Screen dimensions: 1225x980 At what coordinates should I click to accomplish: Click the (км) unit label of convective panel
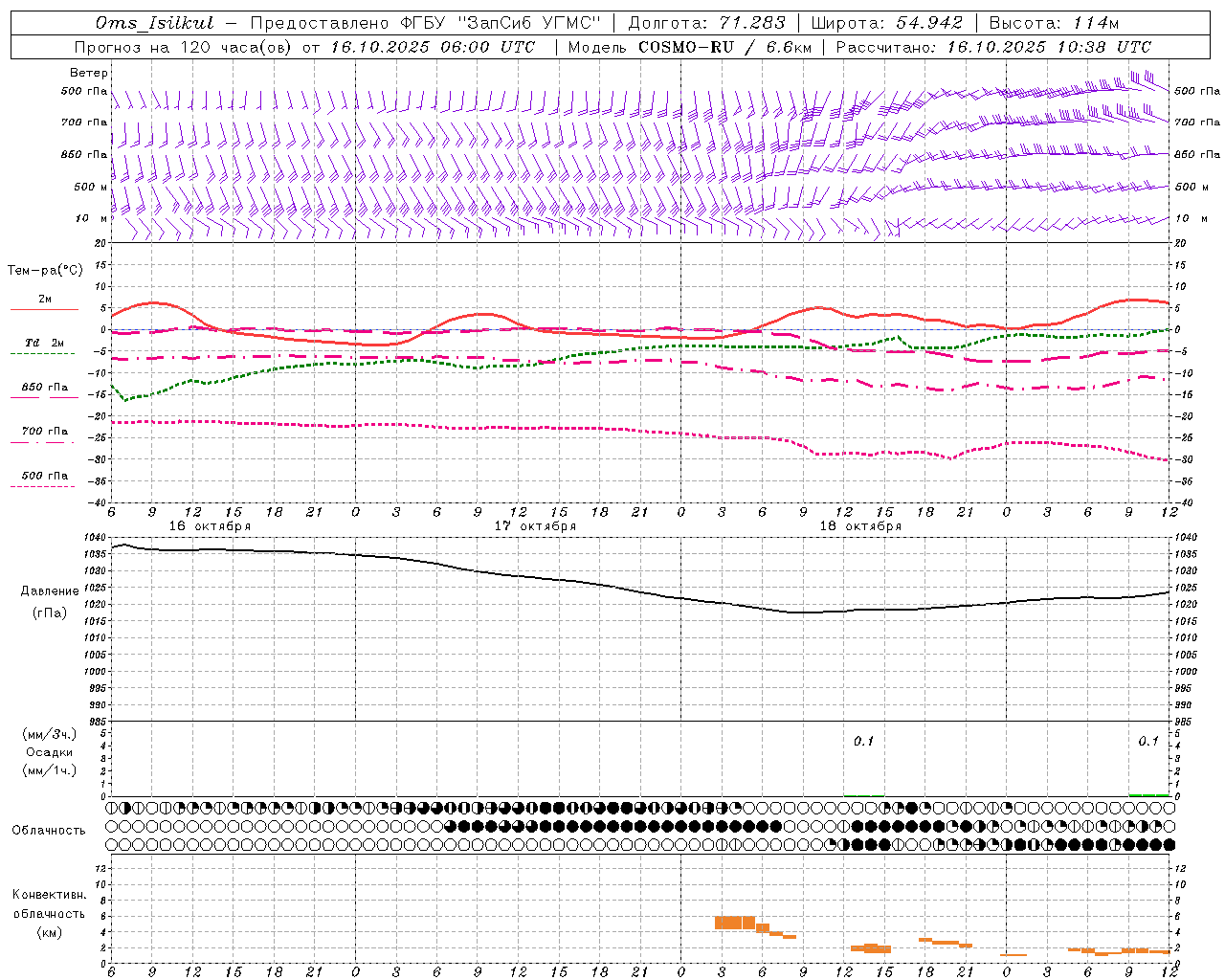click(x=49, y=932)
